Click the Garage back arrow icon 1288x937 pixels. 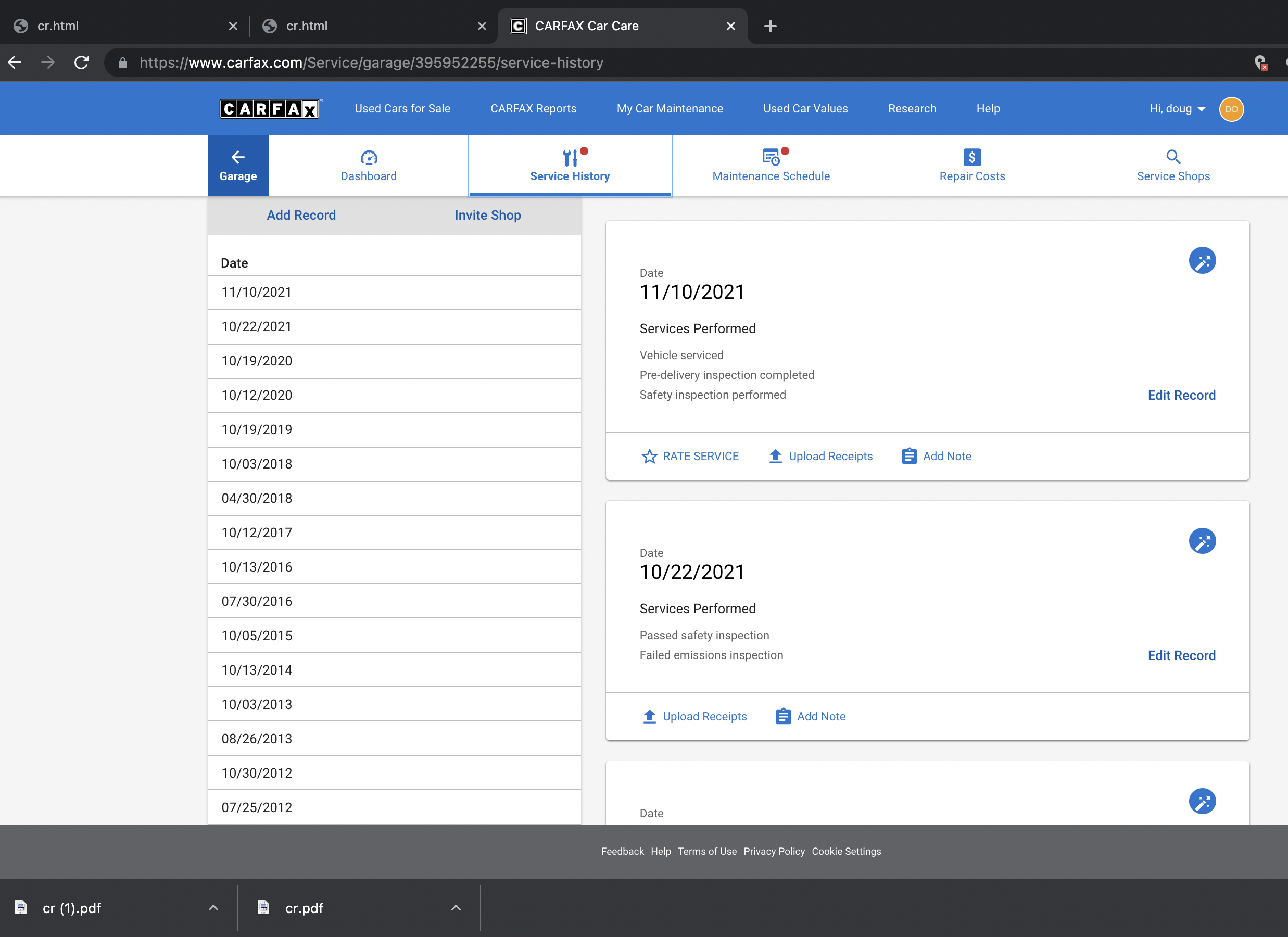(238, 157)
